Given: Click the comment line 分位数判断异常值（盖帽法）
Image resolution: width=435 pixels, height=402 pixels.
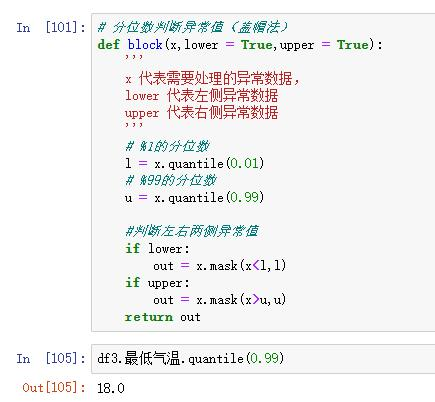Looking at the screenshot, I should (193, 27).
